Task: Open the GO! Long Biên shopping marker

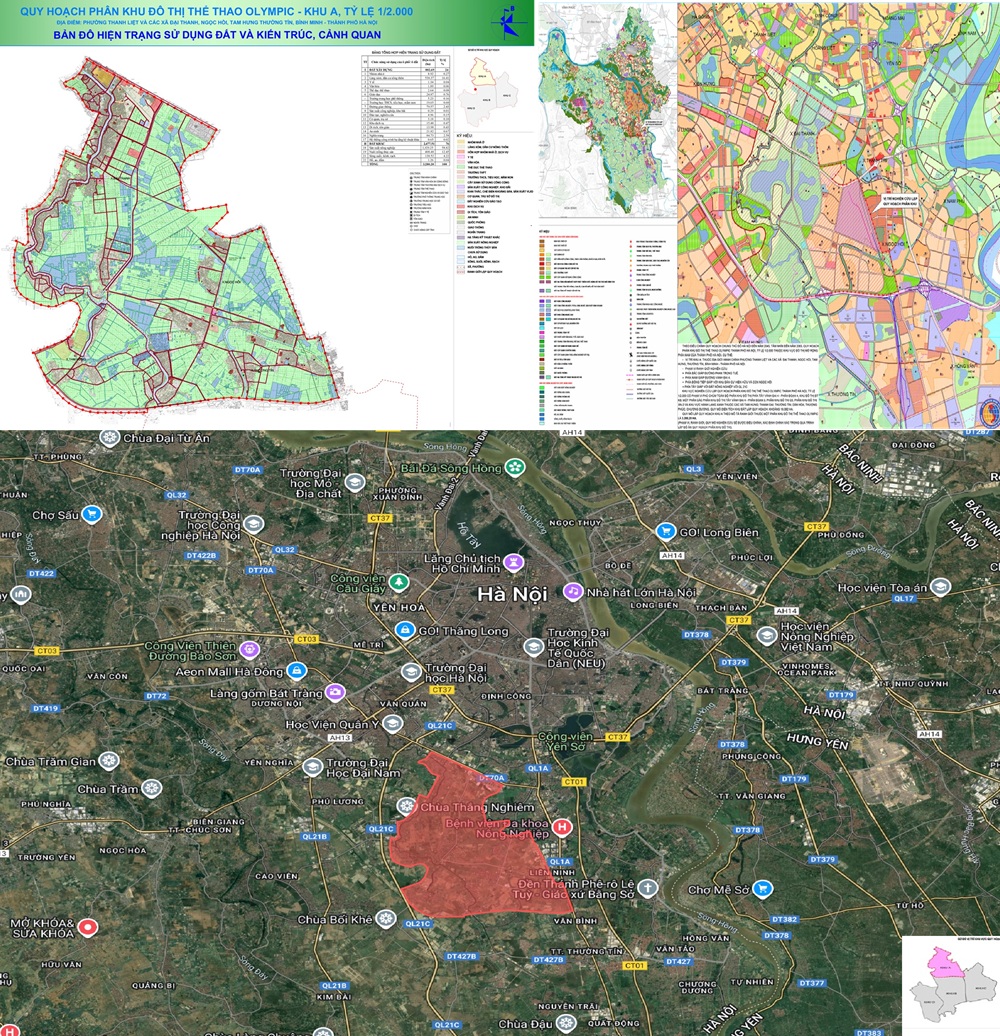Action: pyautogui.click(x=666, y=531)
